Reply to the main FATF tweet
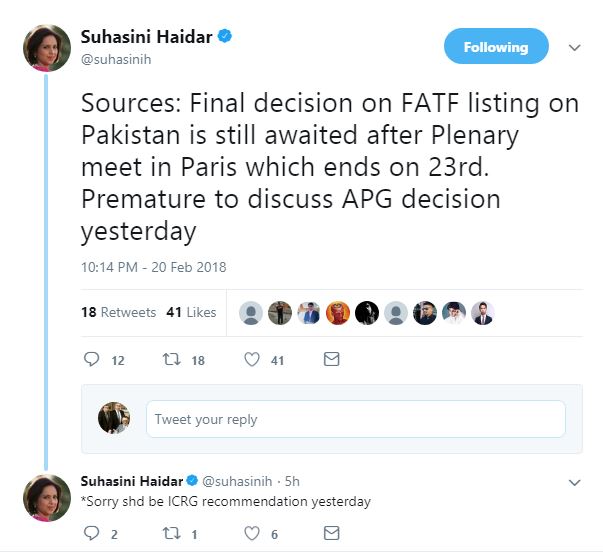603x552 pixels. pos(92,360)
